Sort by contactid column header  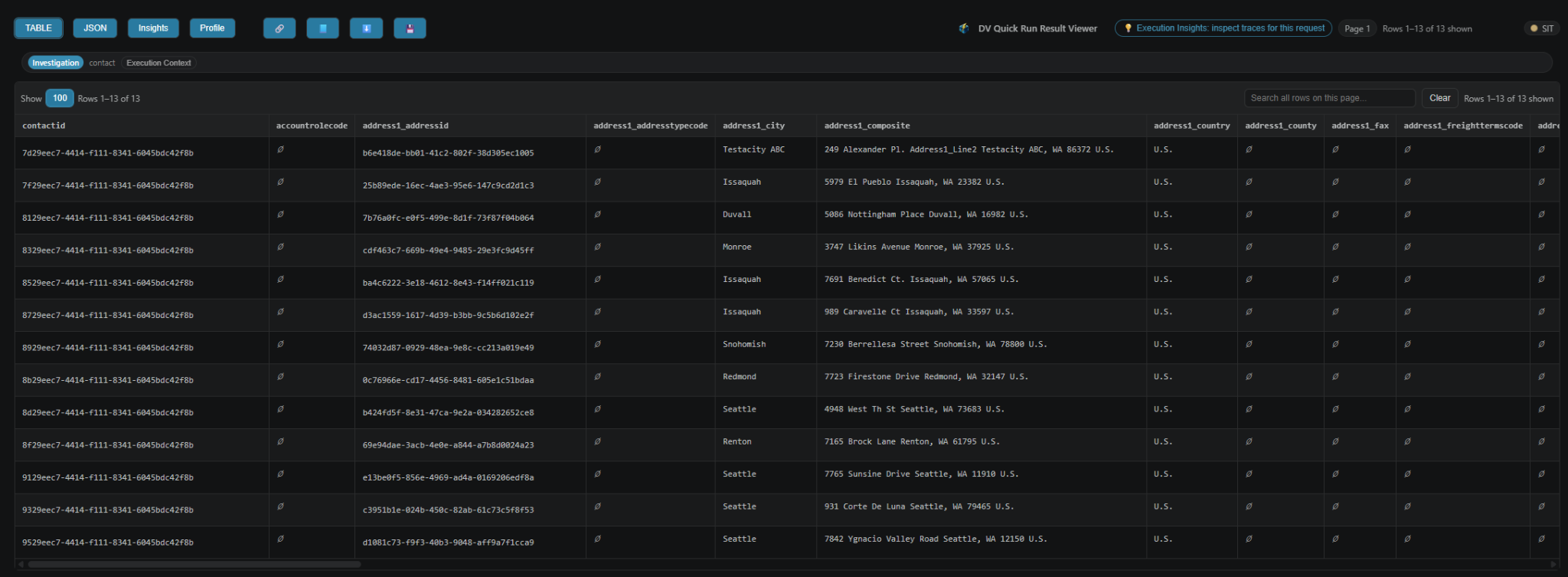[142, 126]
